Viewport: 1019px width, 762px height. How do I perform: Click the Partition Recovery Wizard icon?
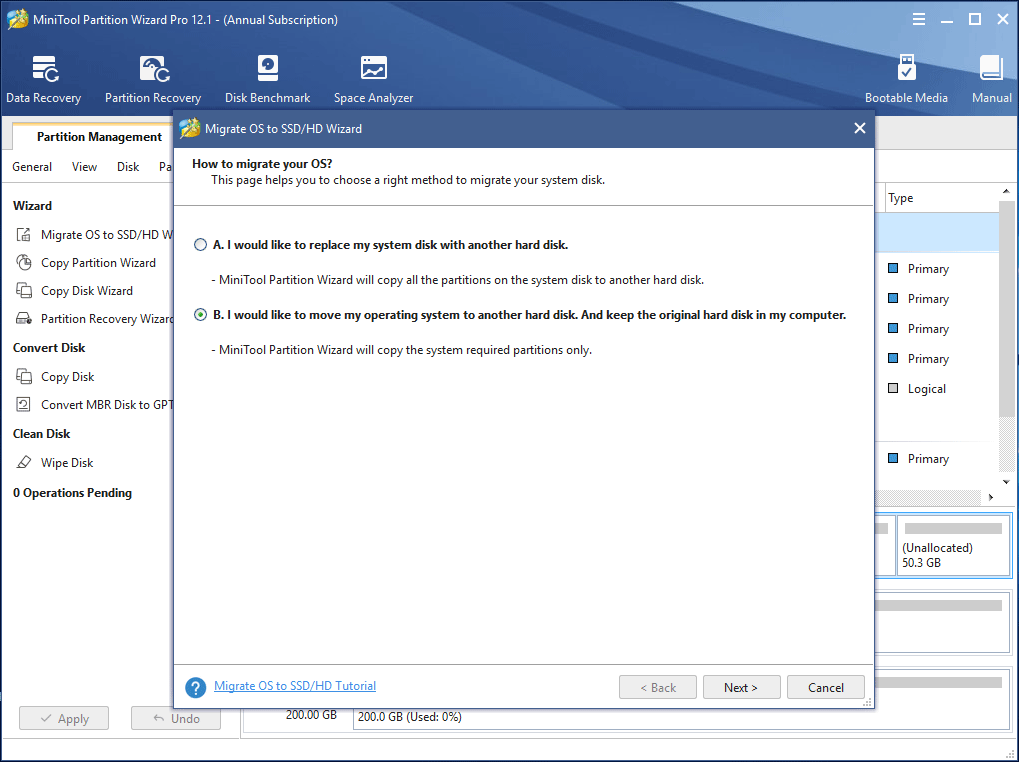click(x=23, y=318)
